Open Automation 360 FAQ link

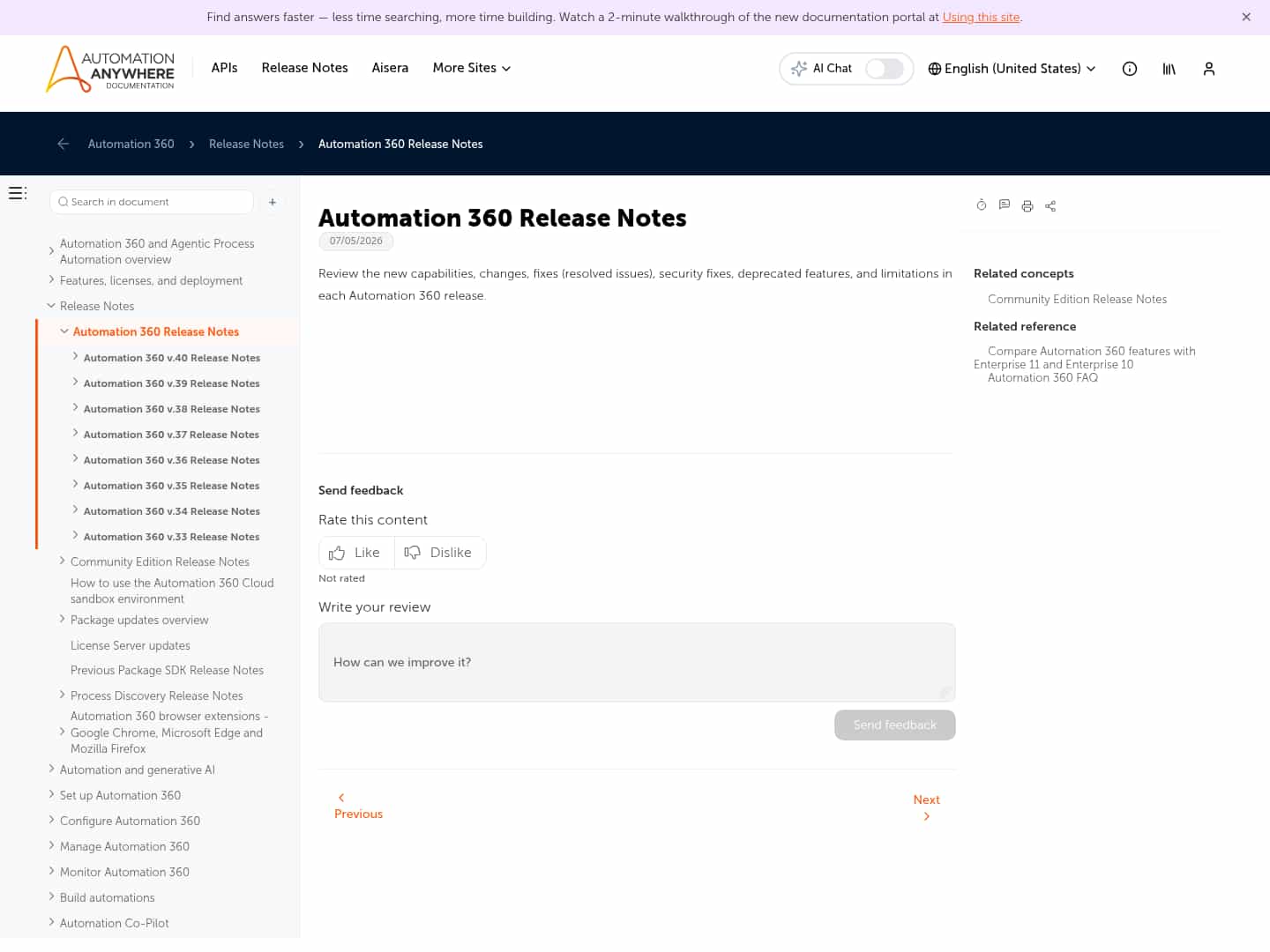click(1042, 377)
